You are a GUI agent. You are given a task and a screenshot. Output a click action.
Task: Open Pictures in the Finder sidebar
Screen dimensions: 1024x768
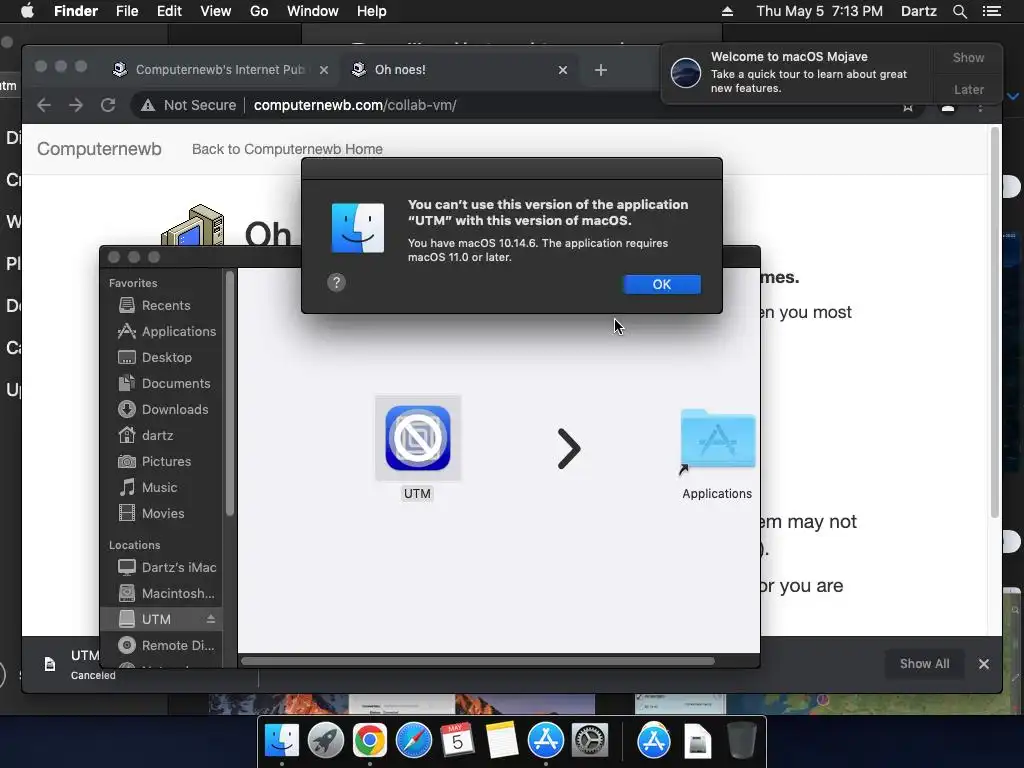click(167, 462)
